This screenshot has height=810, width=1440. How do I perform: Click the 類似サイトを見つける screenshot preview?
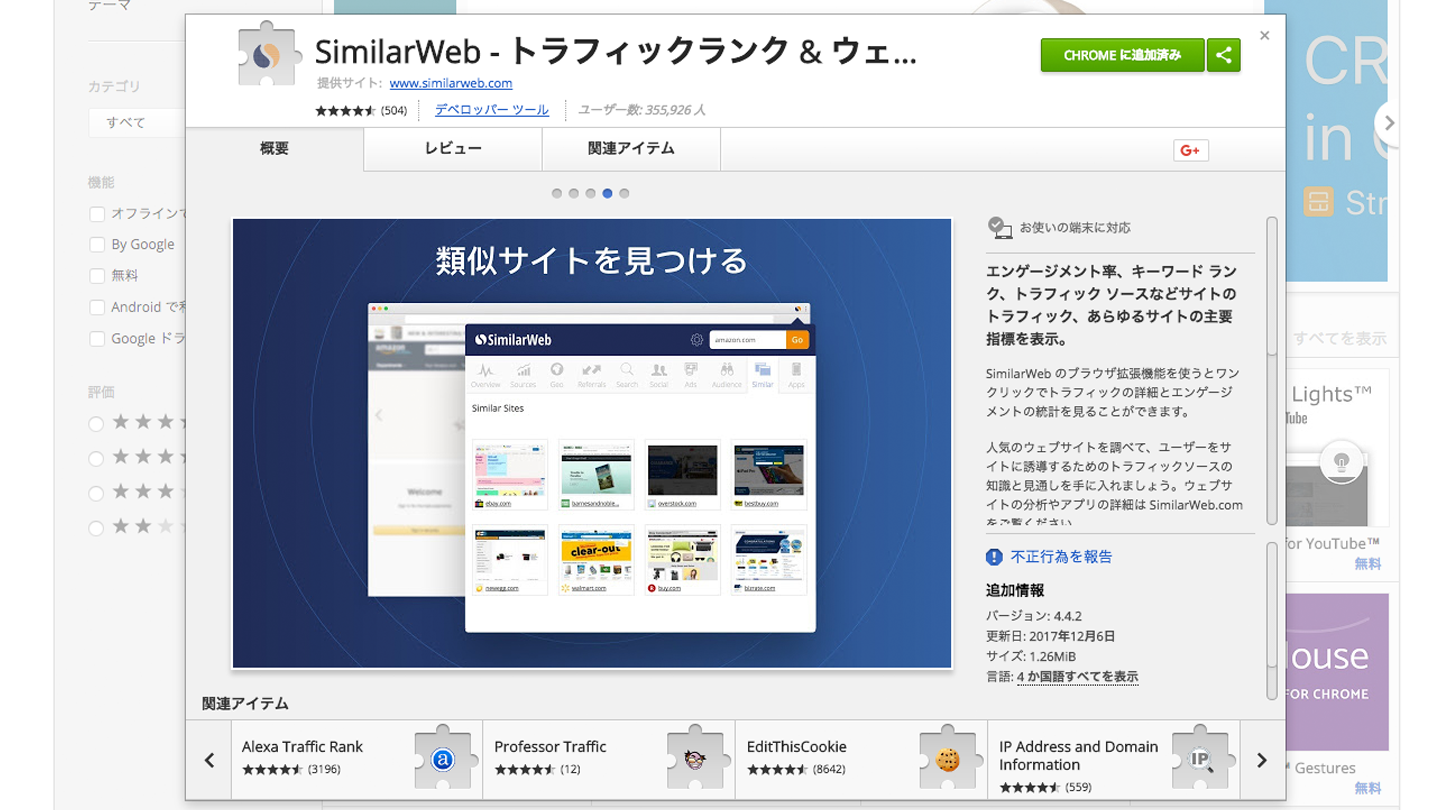[x=592, y=443]
